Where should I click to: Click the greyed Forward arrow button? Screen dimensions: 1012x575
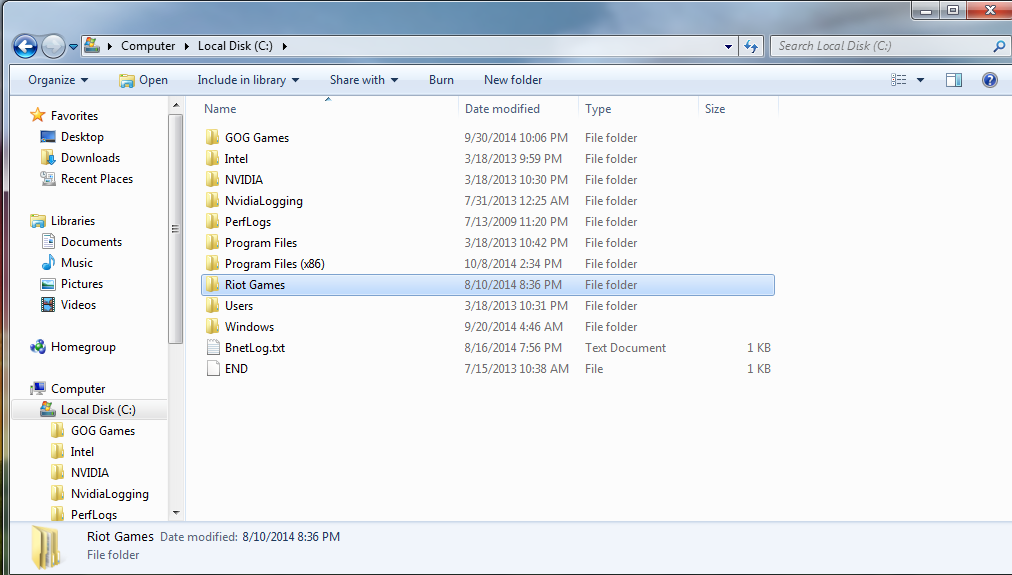(x=53, y=46)
